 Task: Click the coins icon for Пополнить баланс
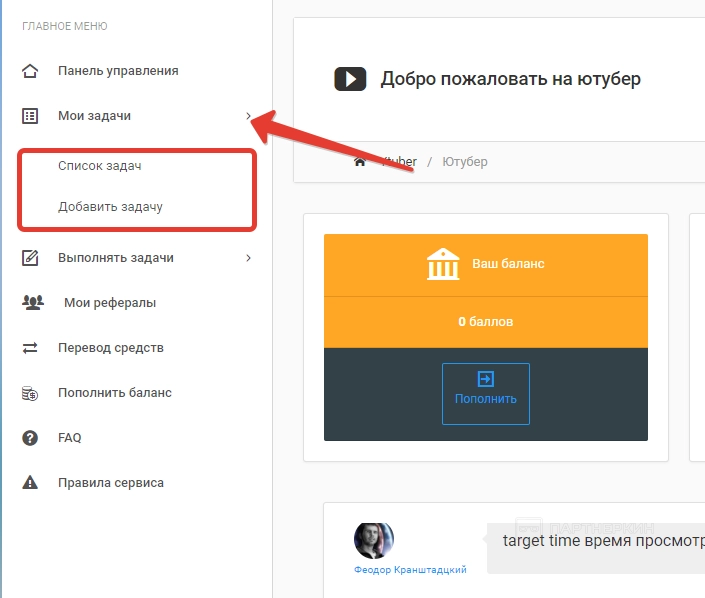pos(30,393)
